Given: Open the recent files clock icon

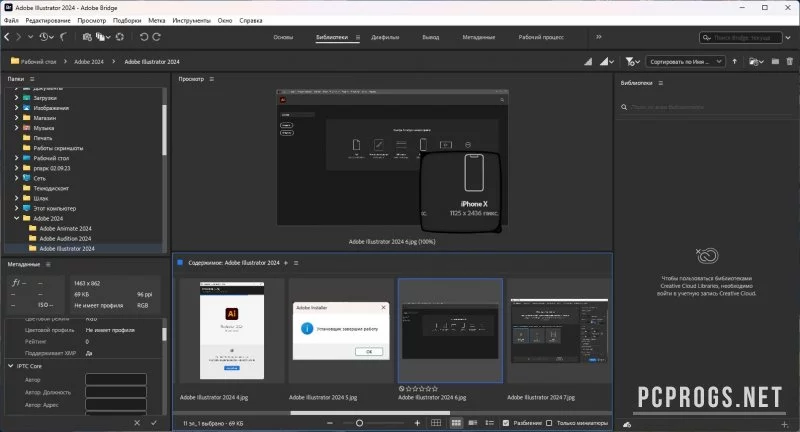Looking at the screenshot, I should click(x=44, y=37).
